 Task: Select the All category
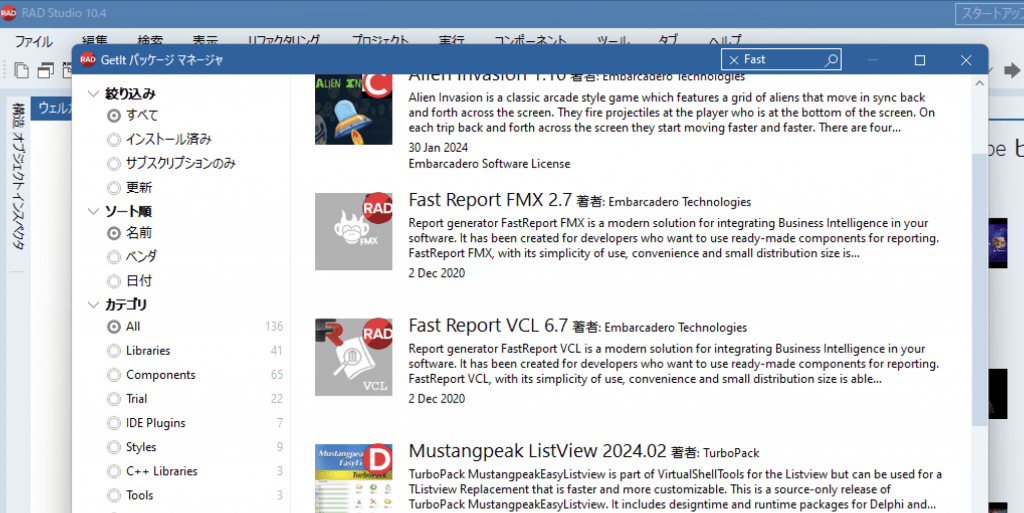tap(114, 326)
